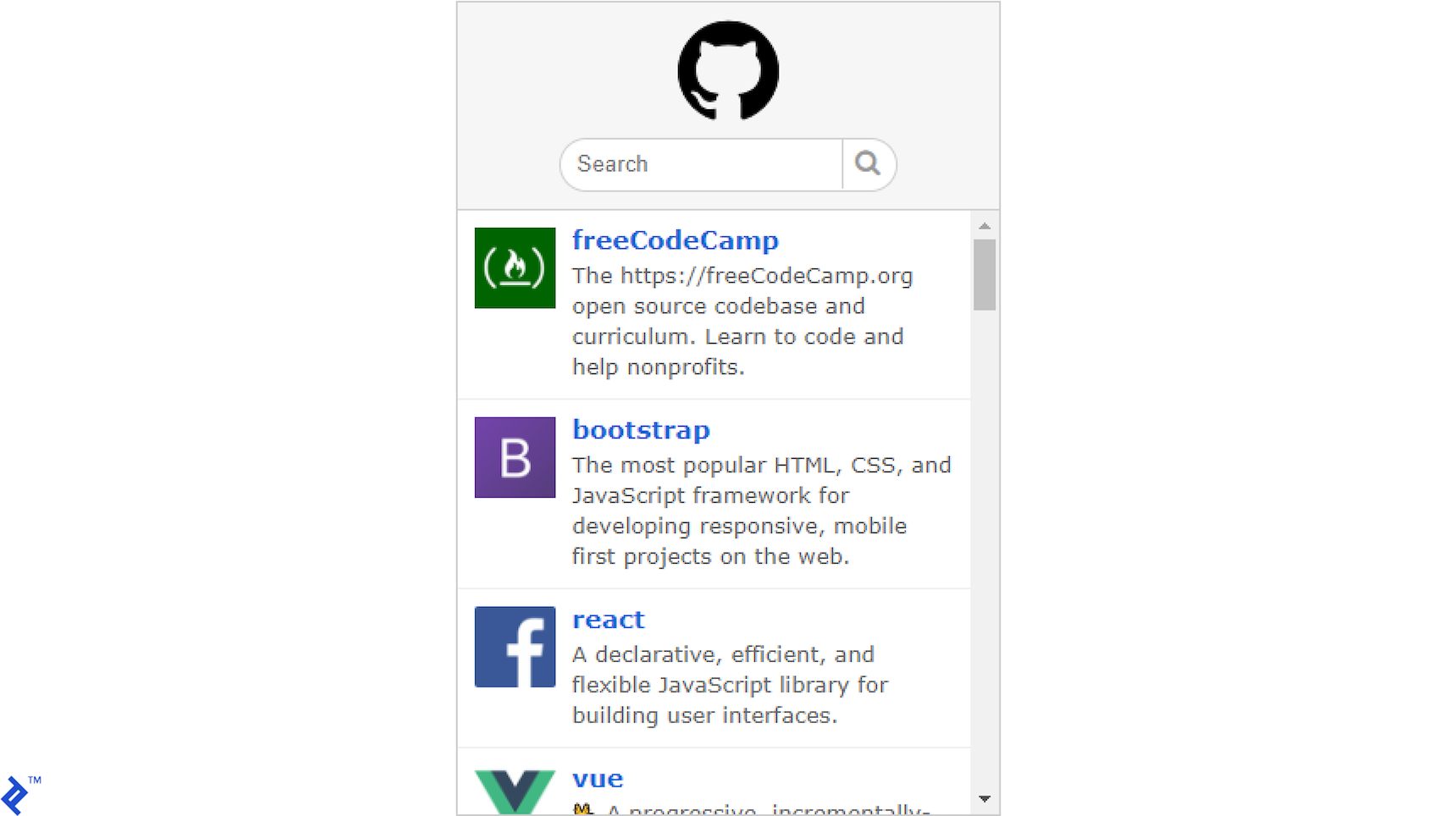Open the freeCodeCamp repository link
This screenshot has width=1456, height=816.
(x=675, y=240)
